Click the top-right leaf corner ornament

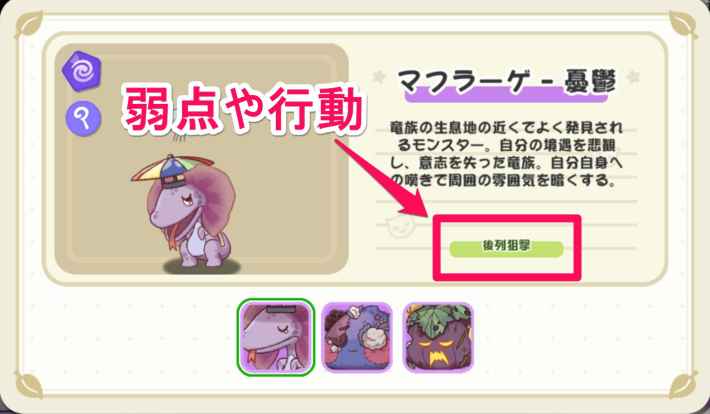(x=682, y=24)
